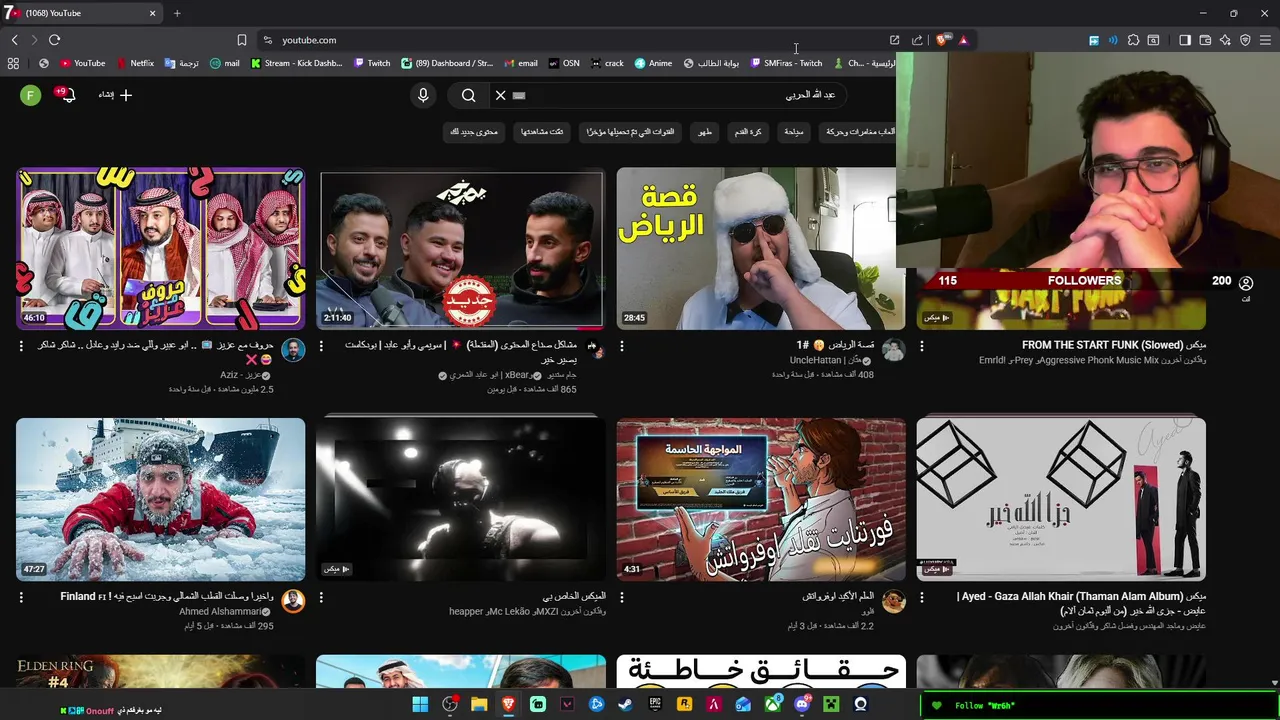Click the Aziz channel avatar
The image size is (1280, 720).
point(293,350)
